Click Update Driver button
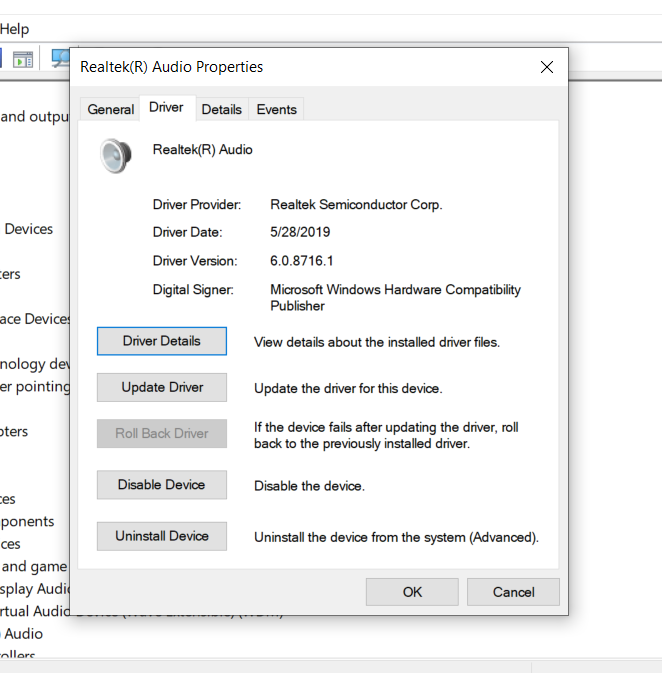662x673 pixels. (161, 387)
